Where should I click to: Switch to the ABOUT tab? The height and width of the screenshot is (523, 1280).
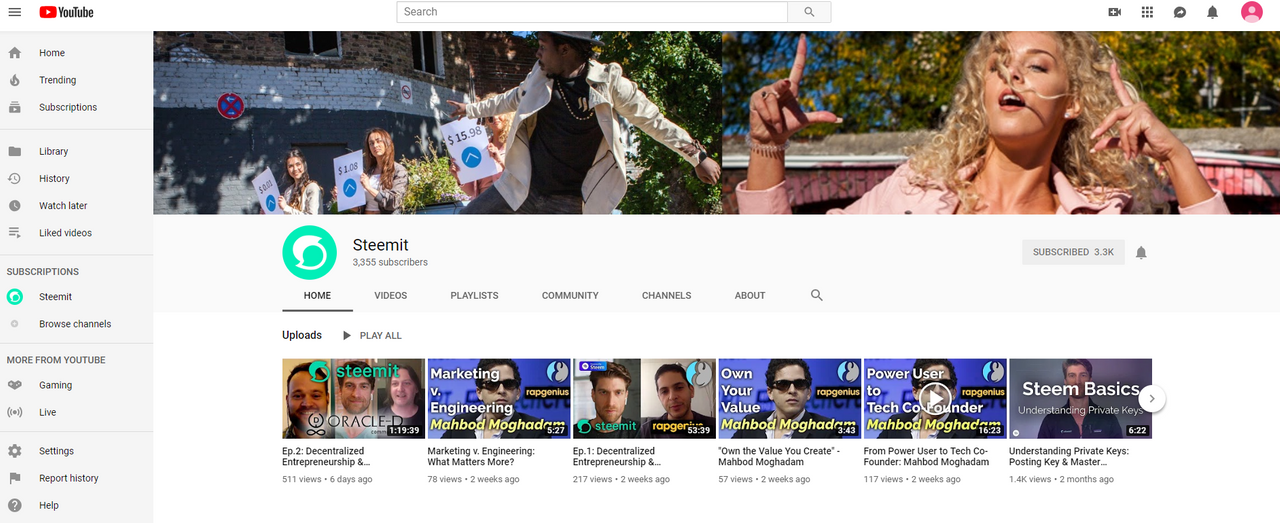[750, 296]
